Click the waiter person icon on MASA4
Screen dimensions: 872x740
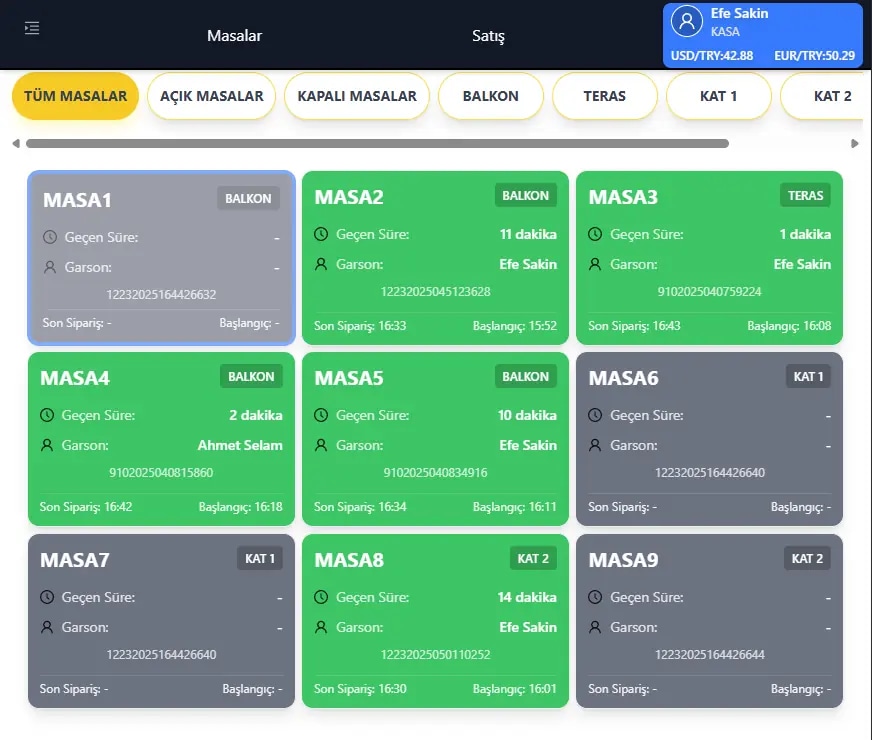click(x=47, y=445)
